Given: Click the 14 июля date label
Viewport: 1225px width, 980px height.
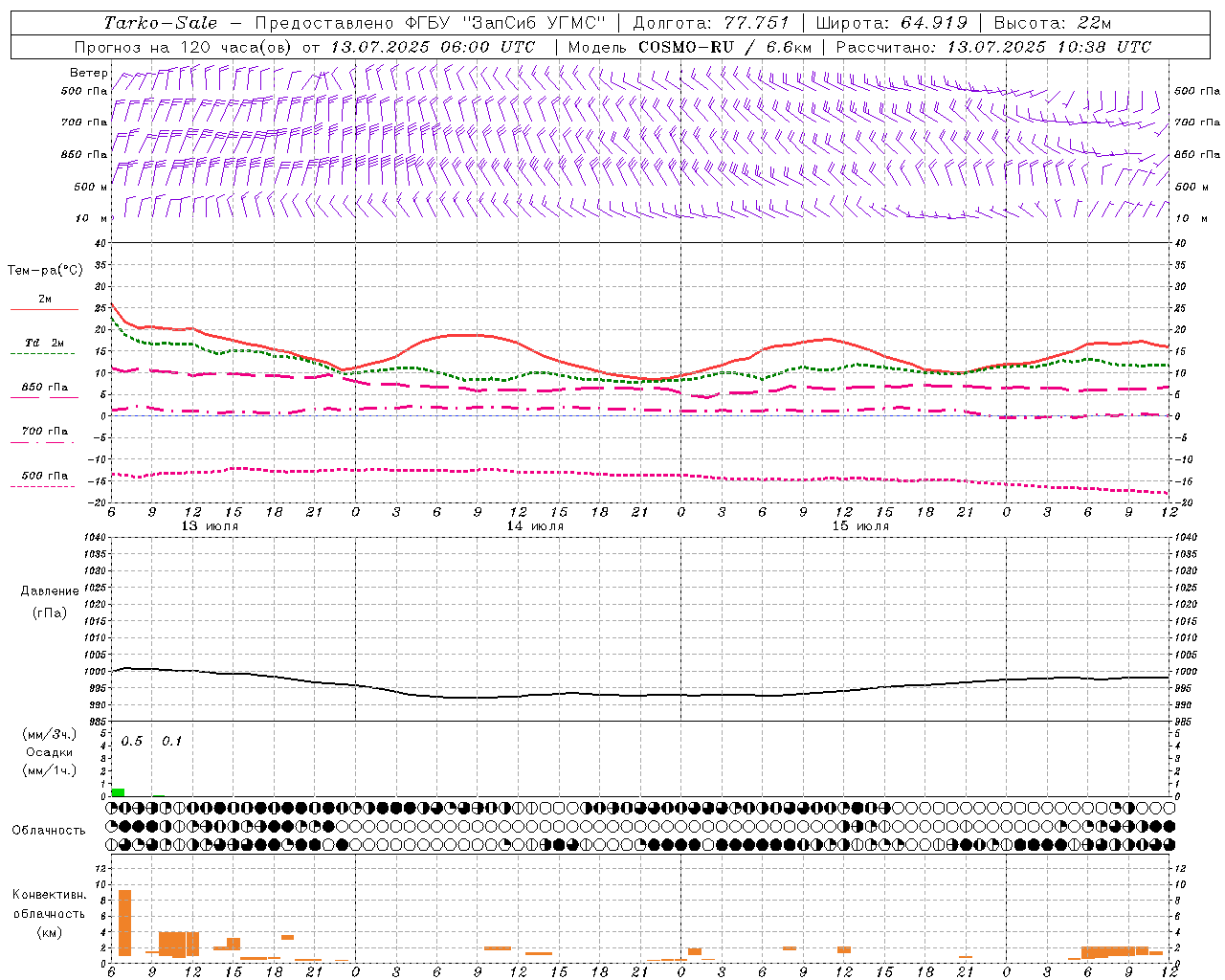Looking at the screenshot, I should [x=535, y=526].
